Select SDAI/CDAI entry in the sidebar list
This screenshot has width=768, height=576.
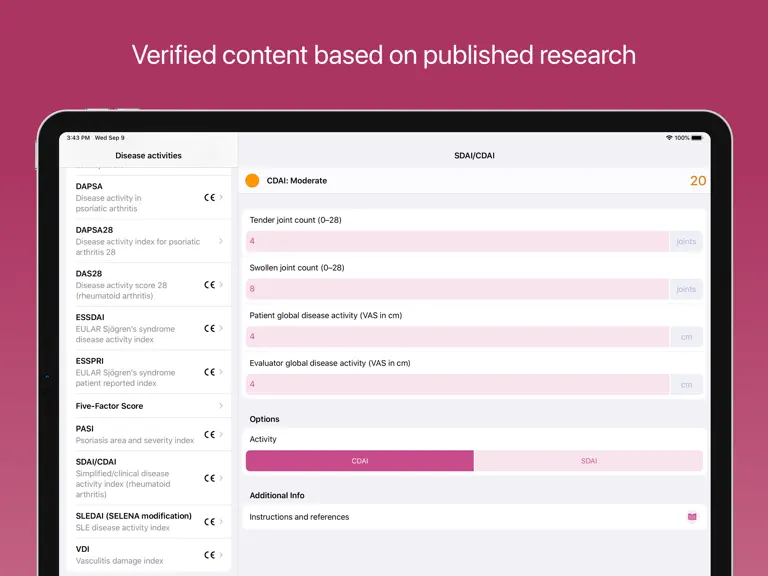point(149,478)
